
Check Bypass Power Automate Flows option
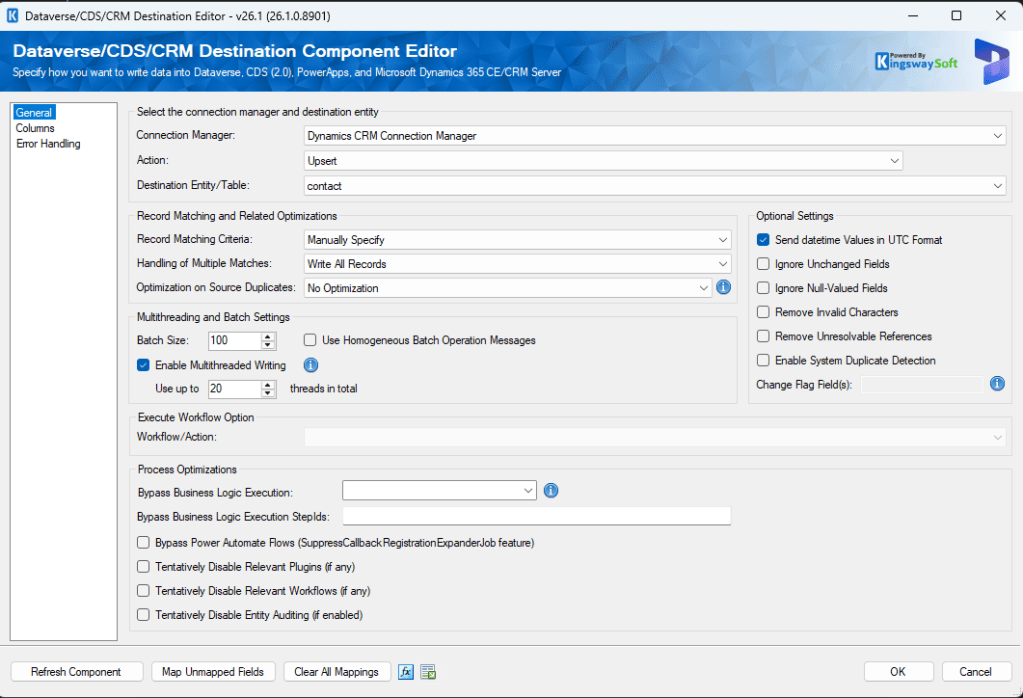coord(143,543)
